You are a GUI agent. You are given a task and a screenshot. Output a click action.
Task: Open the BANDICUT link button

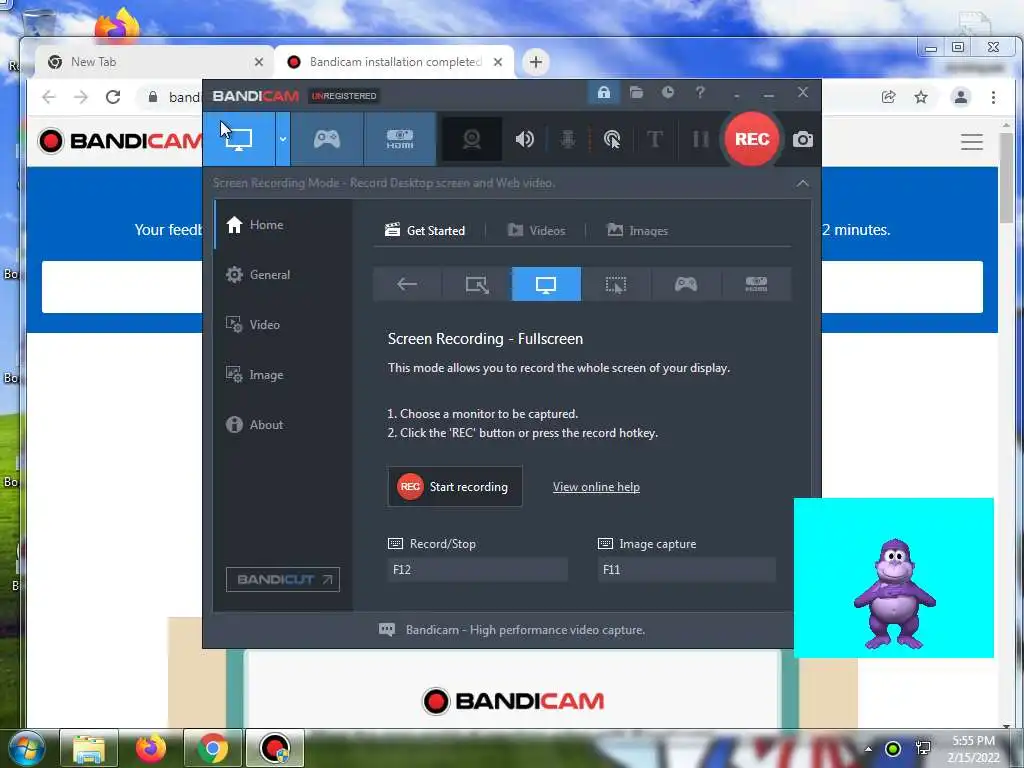click(x=283, y=579)
